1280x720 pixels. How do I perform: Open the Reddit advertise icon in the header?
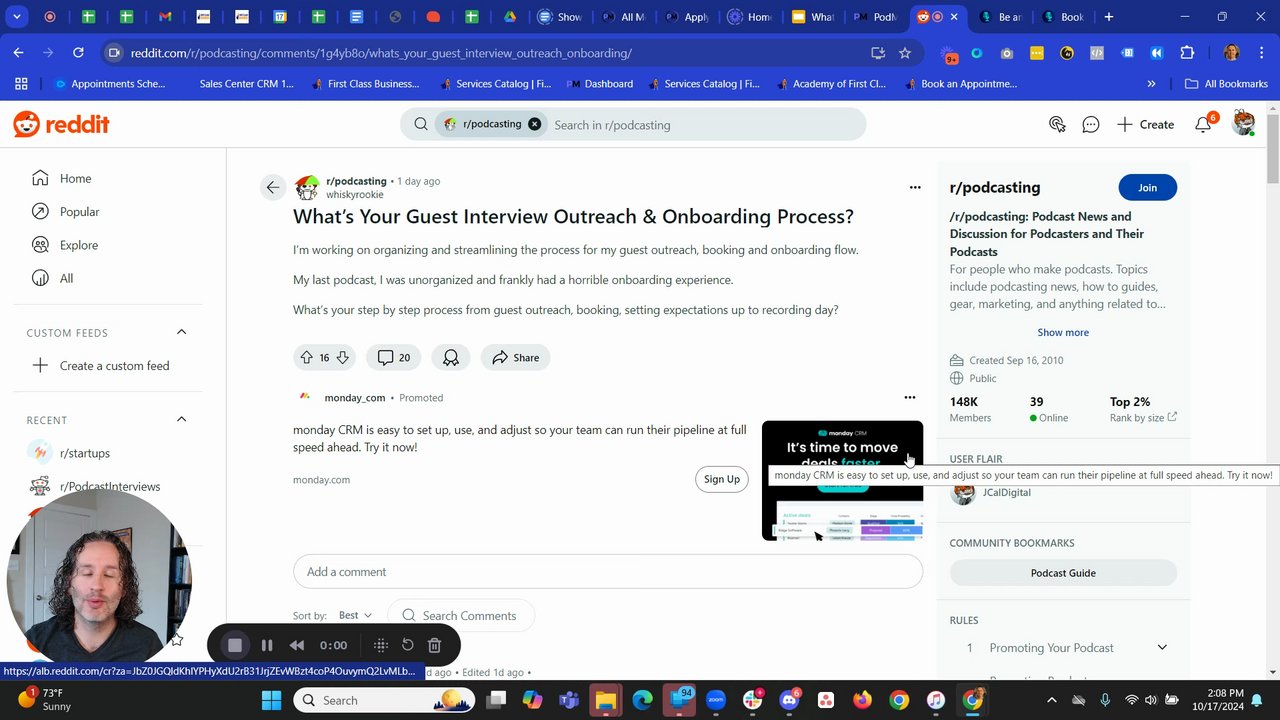pyautogui.click(x=1057, y=124)
